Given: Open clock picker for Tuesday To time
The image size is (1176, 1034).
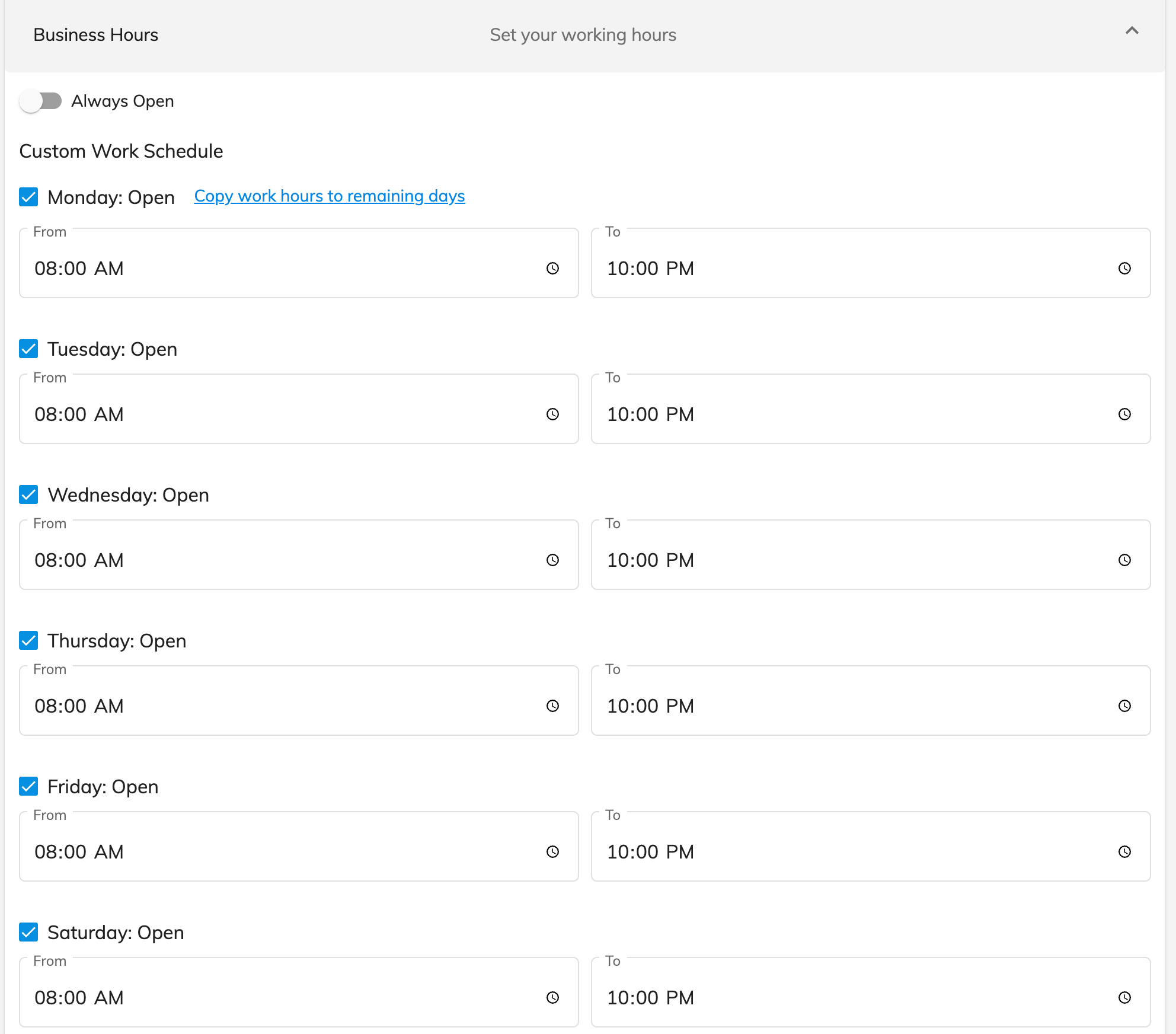Looking at the screenshot, I should tap(1124, 414).
